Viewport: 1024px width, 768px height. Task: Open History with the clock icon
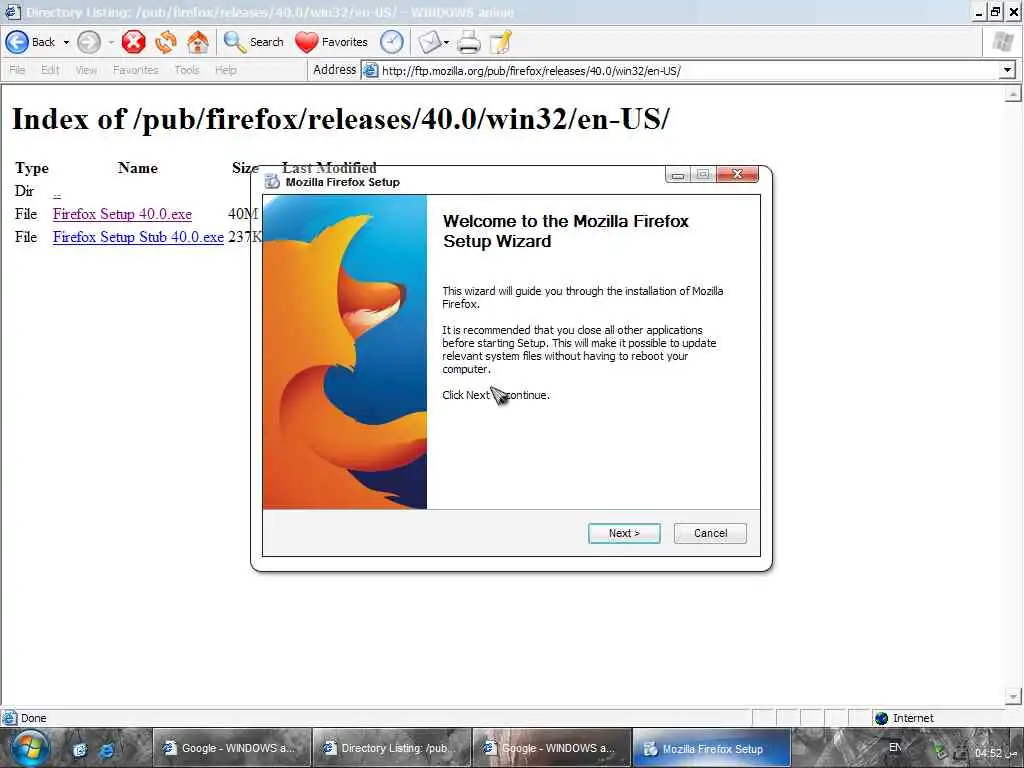pyautogui.click(x=392, y=42)
